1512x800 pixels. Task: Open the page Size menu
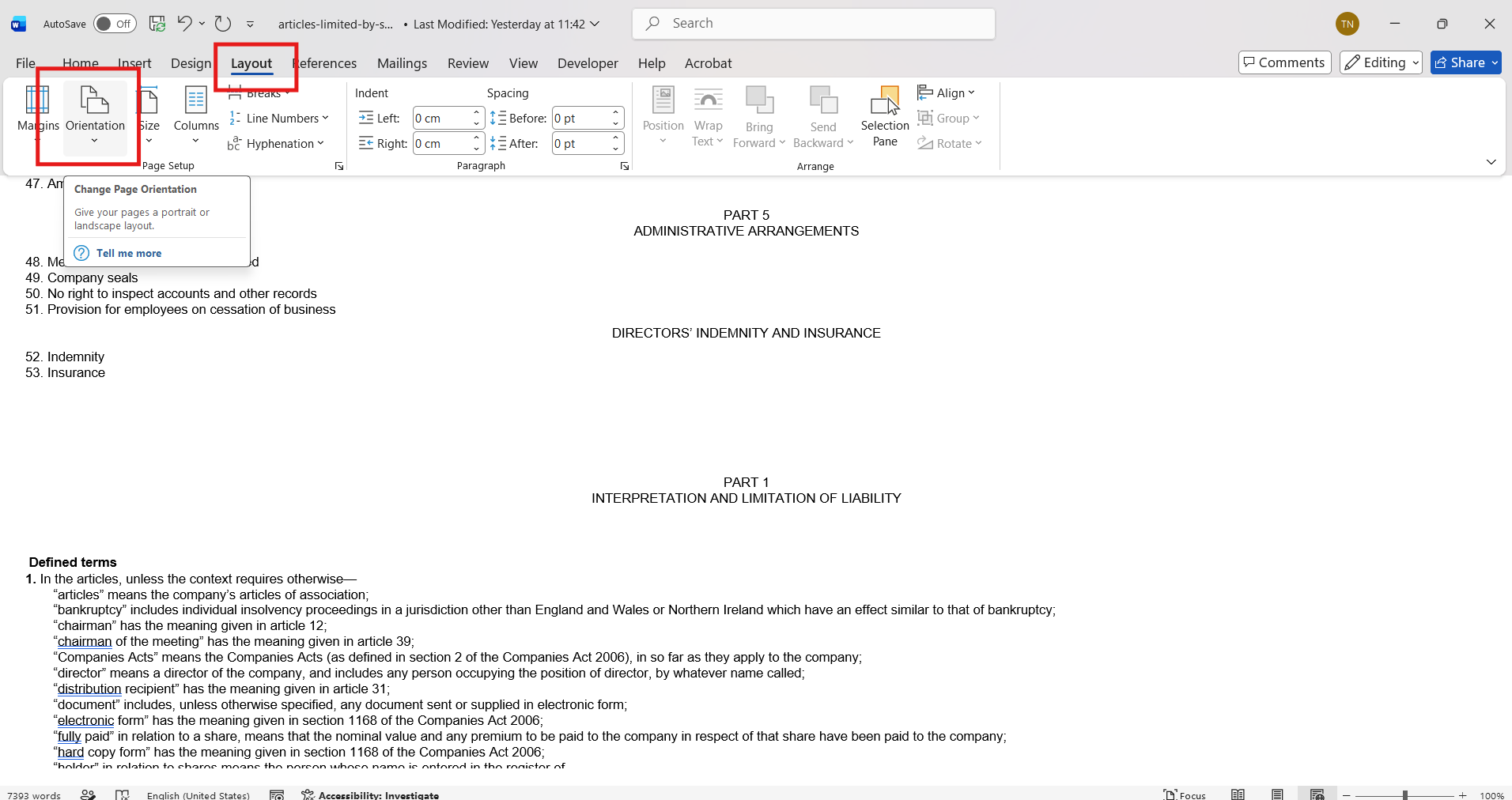[x=149, y=115]
